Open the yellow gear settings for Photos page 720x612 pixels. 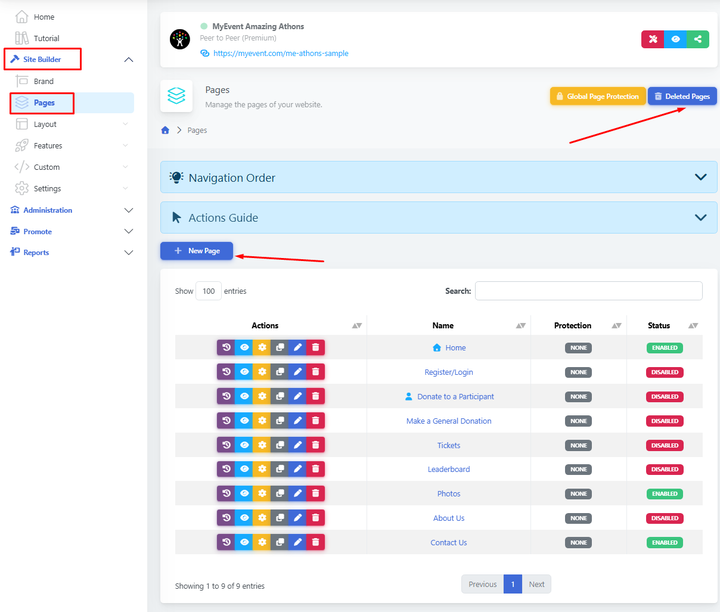coord(261,494)
